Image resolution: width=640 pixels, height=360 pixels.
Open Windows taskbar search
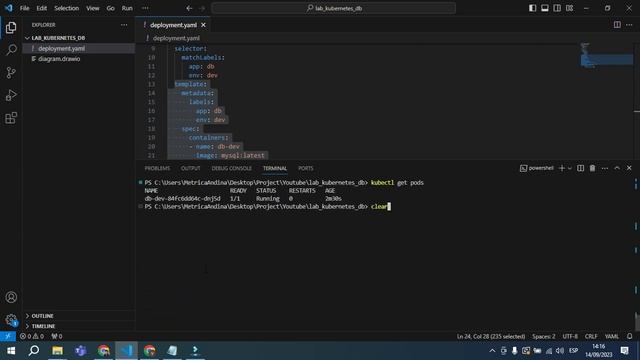coord(34,351)
